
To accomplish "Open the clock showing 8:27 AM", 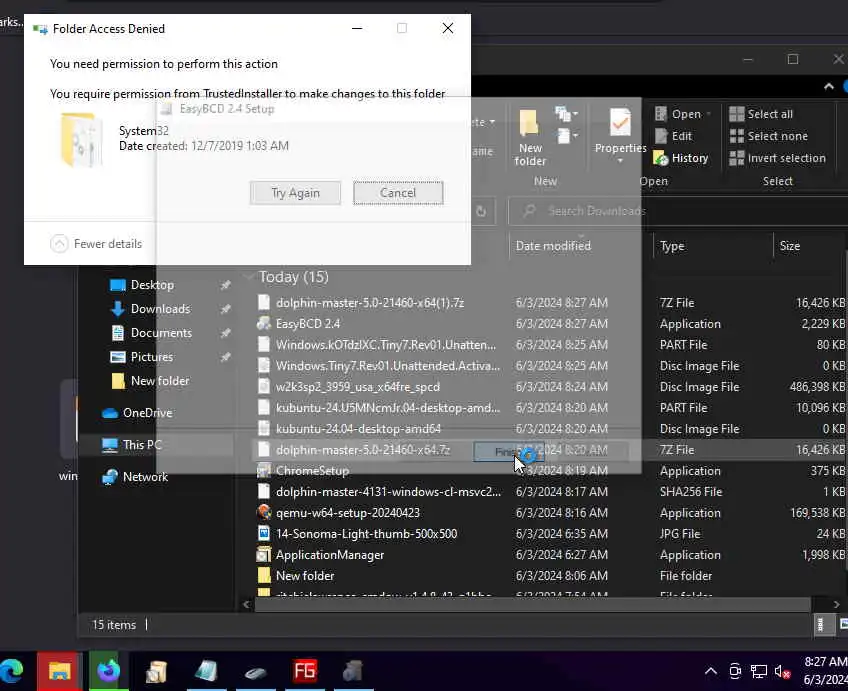I will (x=824, y=671).
